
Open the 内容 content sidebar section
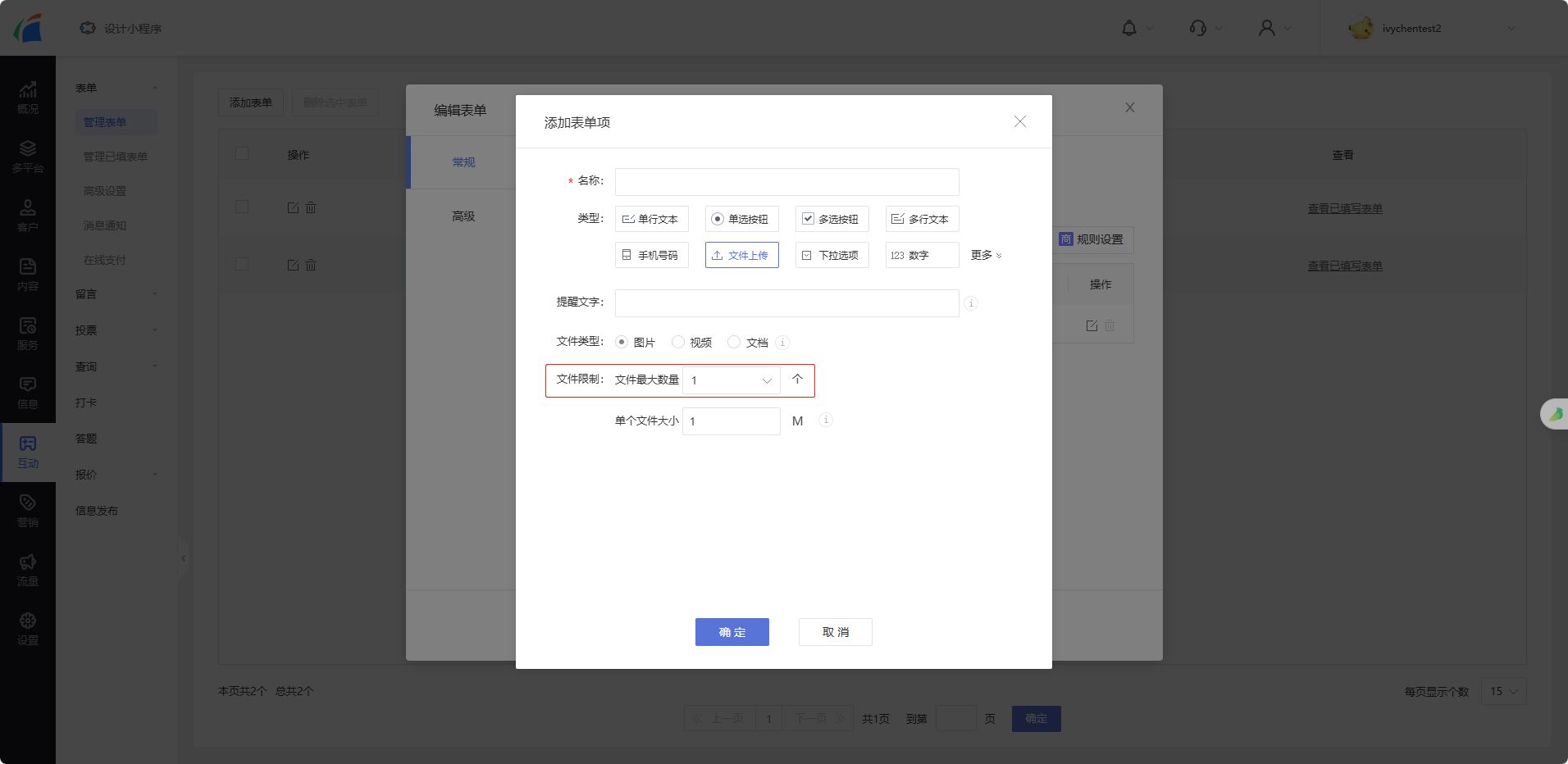click(x=28, y=275)
